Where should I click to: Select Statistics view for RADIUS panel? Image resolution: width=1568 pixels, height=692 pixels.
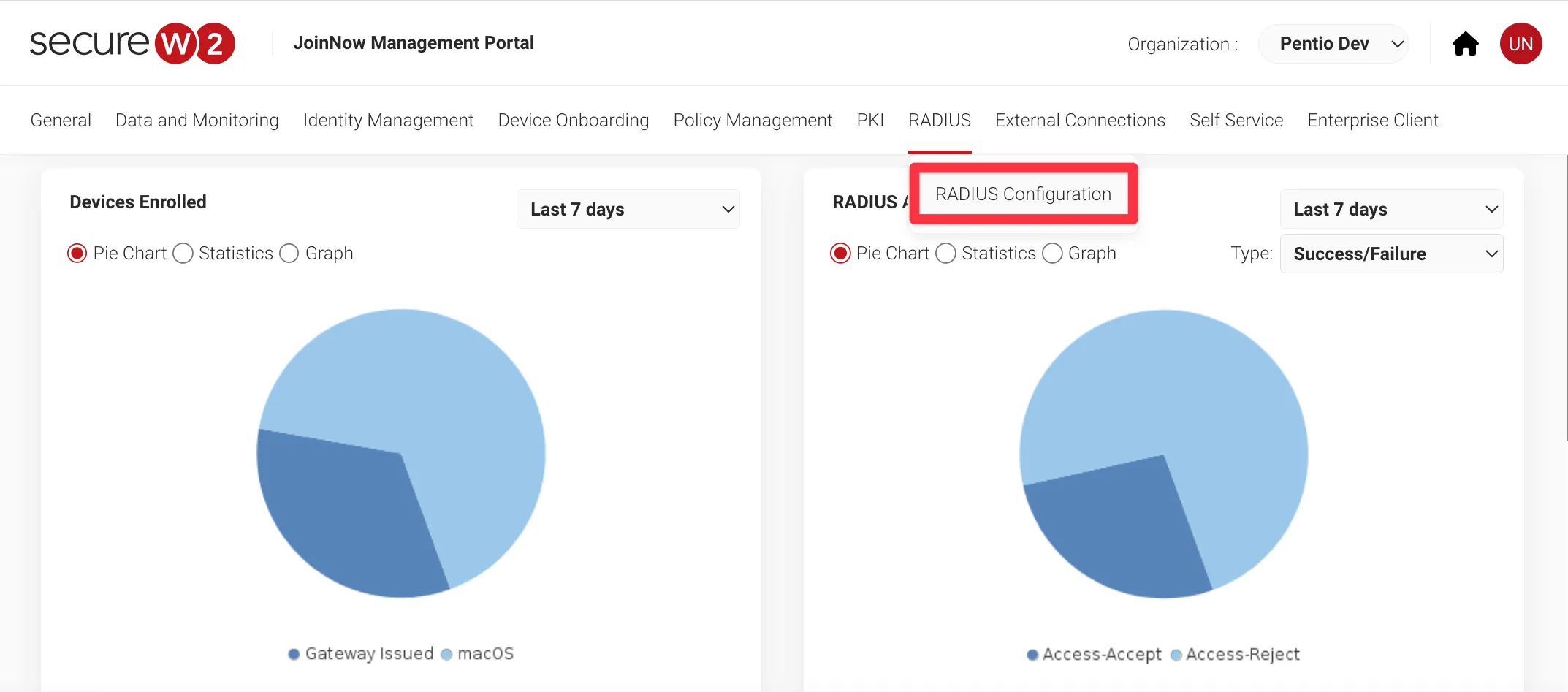click(x=946, y=254)
